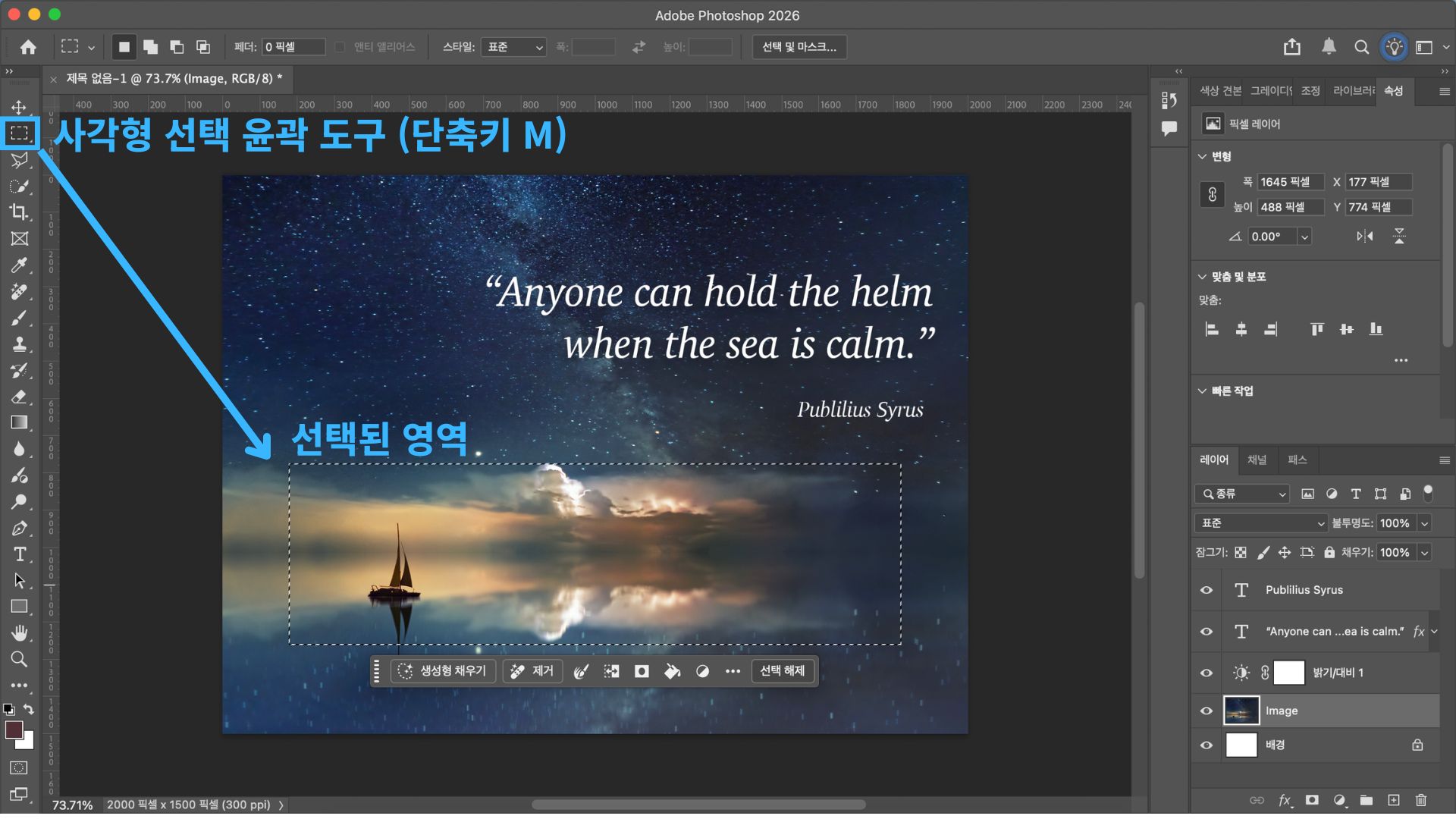Switch to the 채널 tab

tap(1257, 460)
